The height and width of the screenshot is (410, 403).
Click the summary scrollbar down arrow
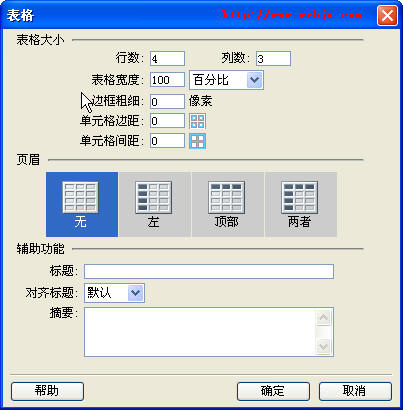coord(323,347)
